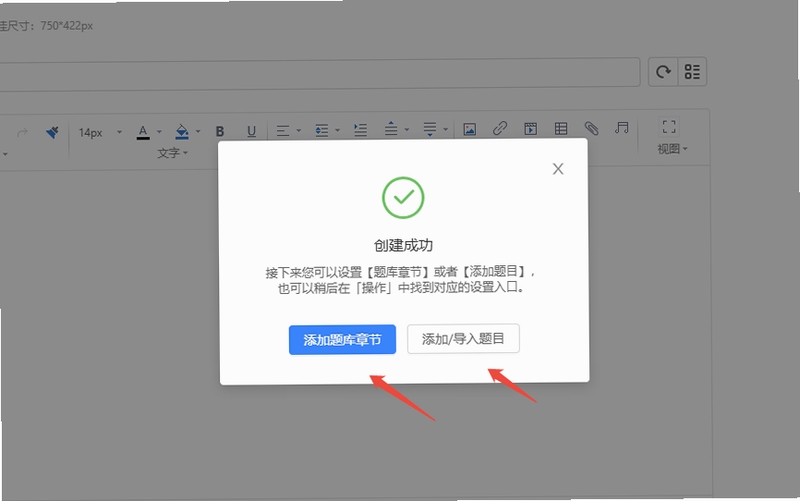Attach a file with the paperclip icon
The image size is (800, 501).
click(x=591, y=128)
